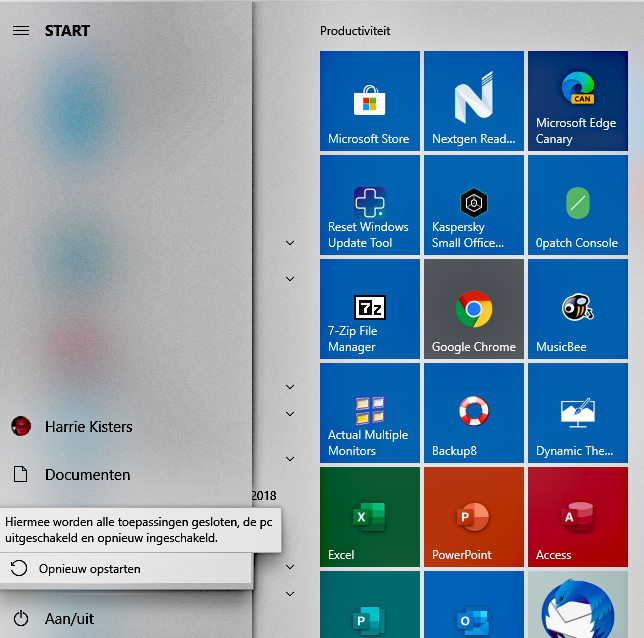
Task: Launch Excel from the tile
Action: 370,516
